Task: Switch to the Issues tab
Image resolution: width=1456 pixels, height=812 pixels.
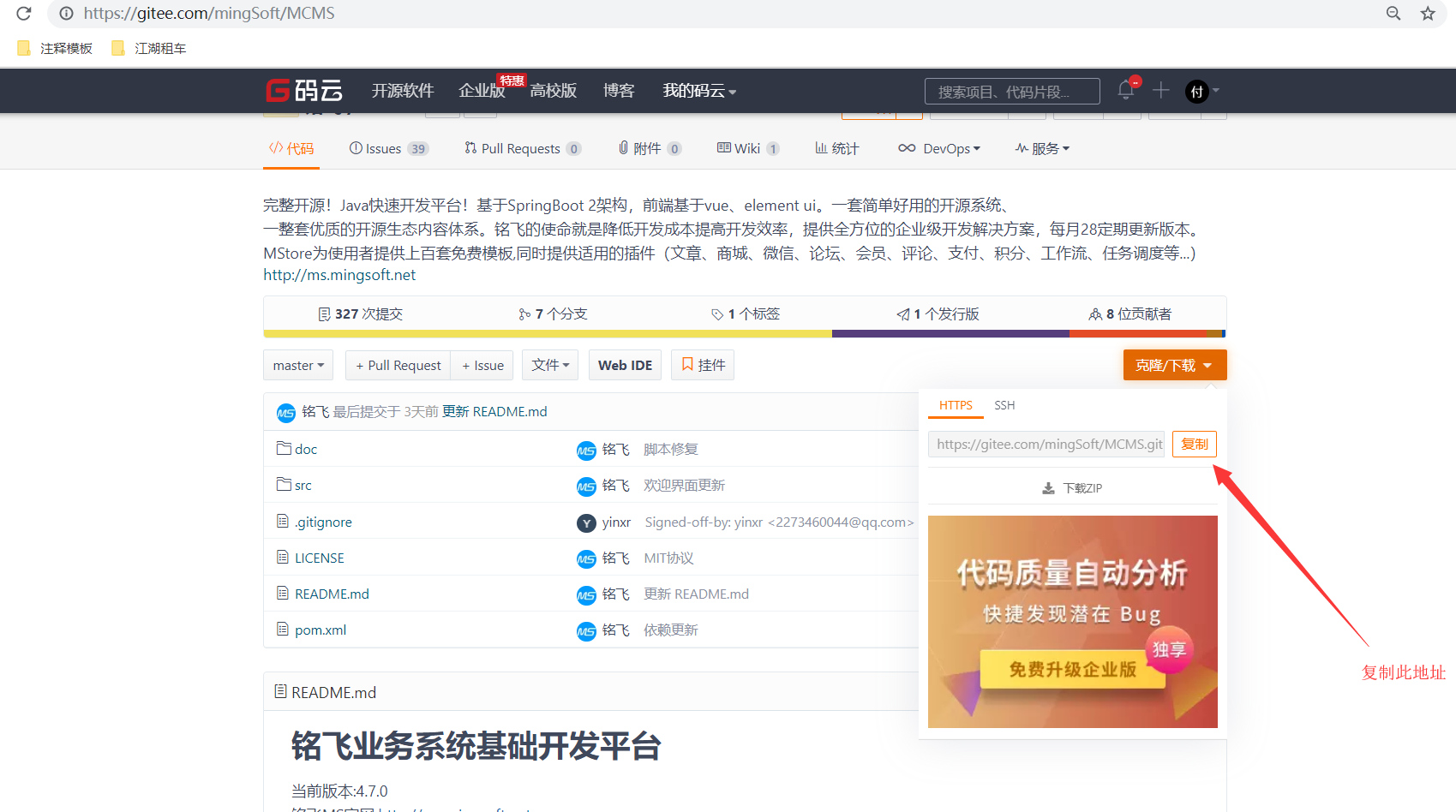Action: tap(389, 148)
